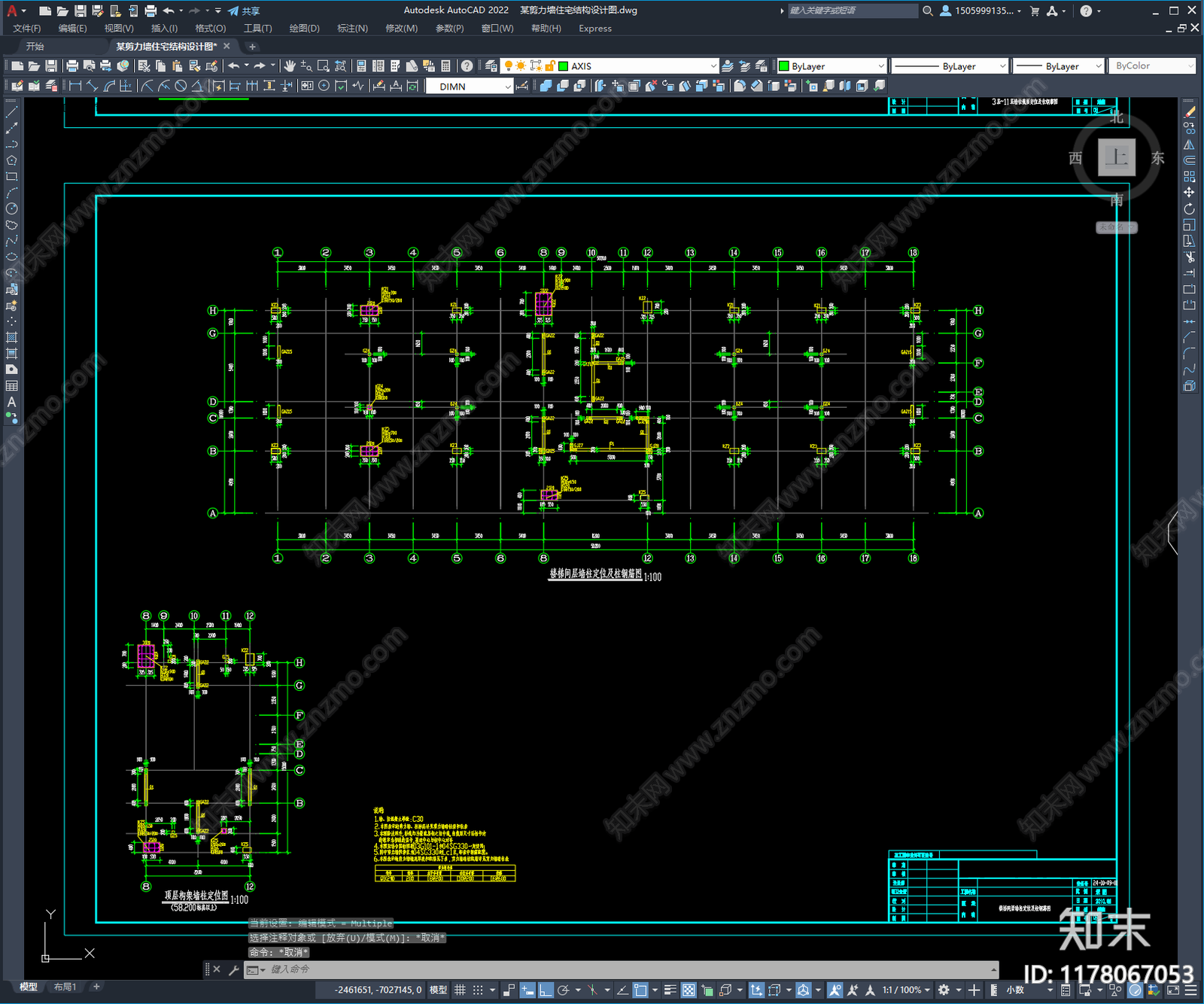Click the 上 face of the ViewCube
The width and height of the screenshot is (1204, 1004).
pyautogui.click(x=1117, y=157)
